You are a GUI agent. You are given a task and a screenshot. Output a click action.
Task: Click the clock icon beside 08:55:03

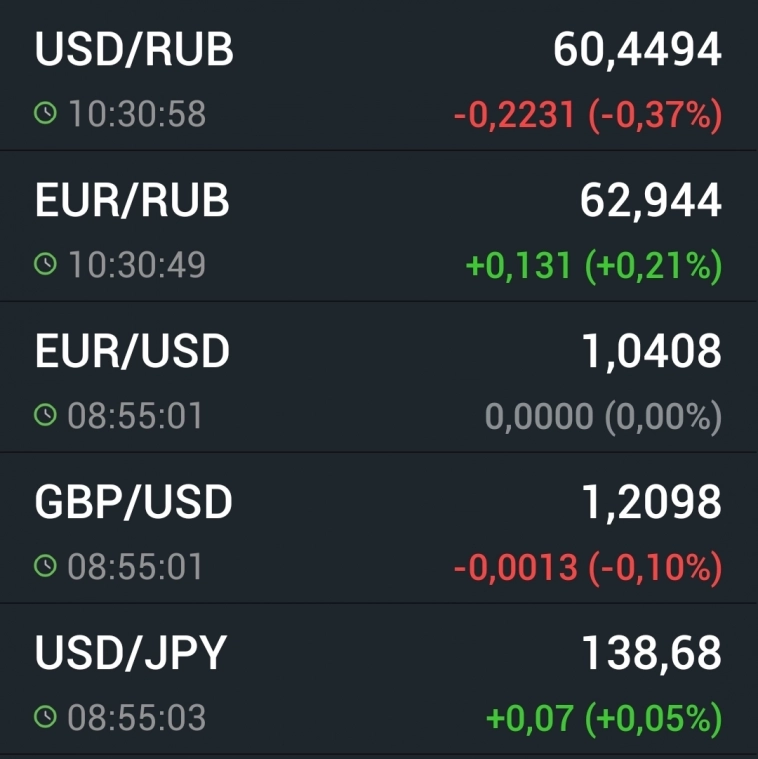[46, 718]
